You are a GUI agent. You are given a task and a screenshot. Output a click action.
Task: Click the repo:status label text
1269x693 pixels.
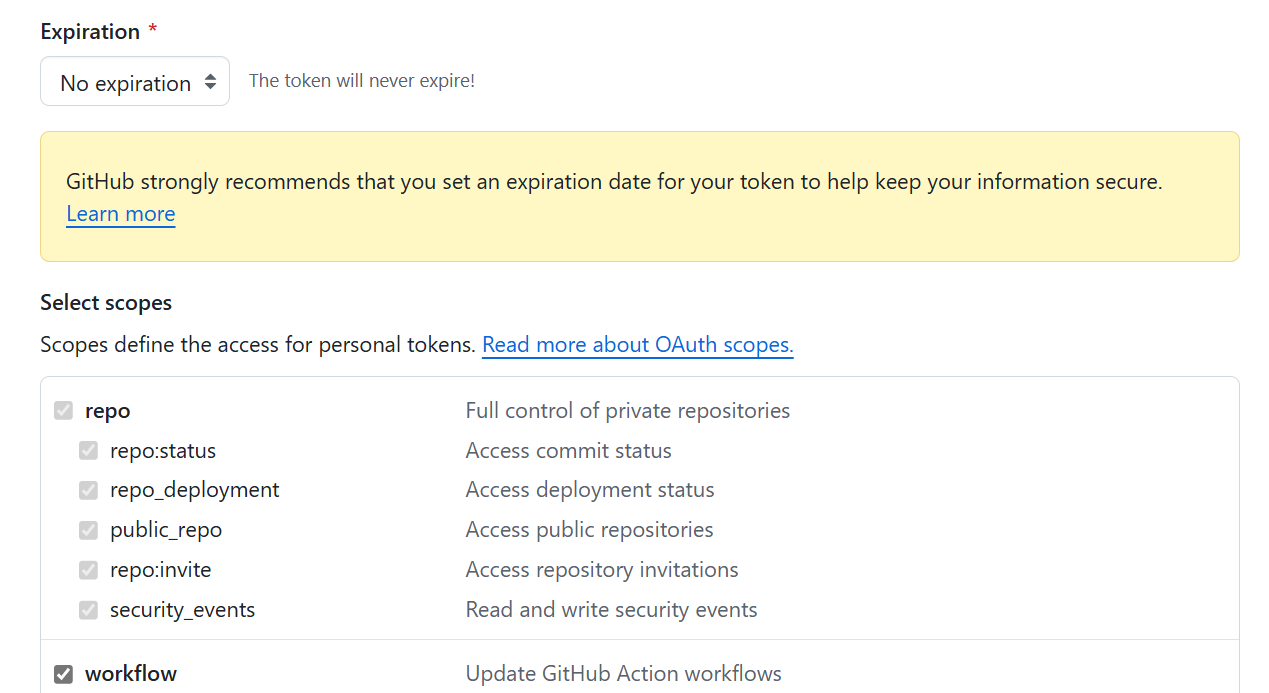(163, 451)
